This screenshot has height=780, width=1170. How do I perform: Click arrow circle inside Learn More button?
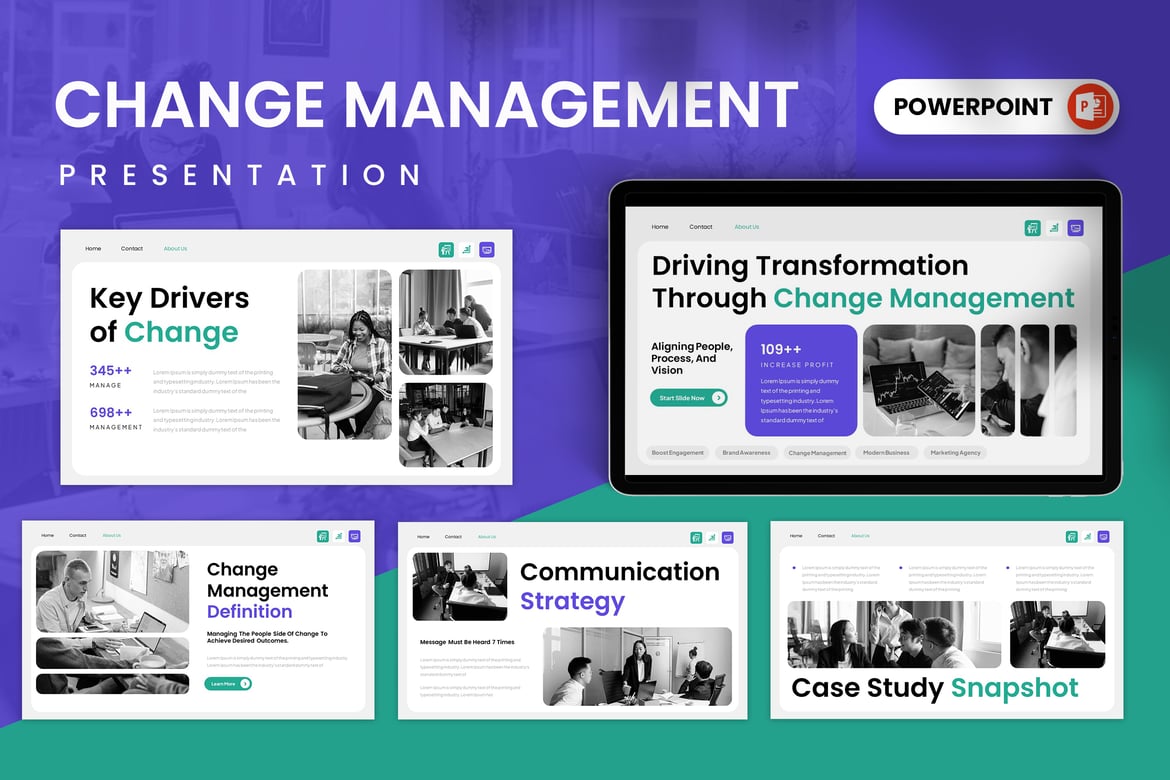click(245, 684)
